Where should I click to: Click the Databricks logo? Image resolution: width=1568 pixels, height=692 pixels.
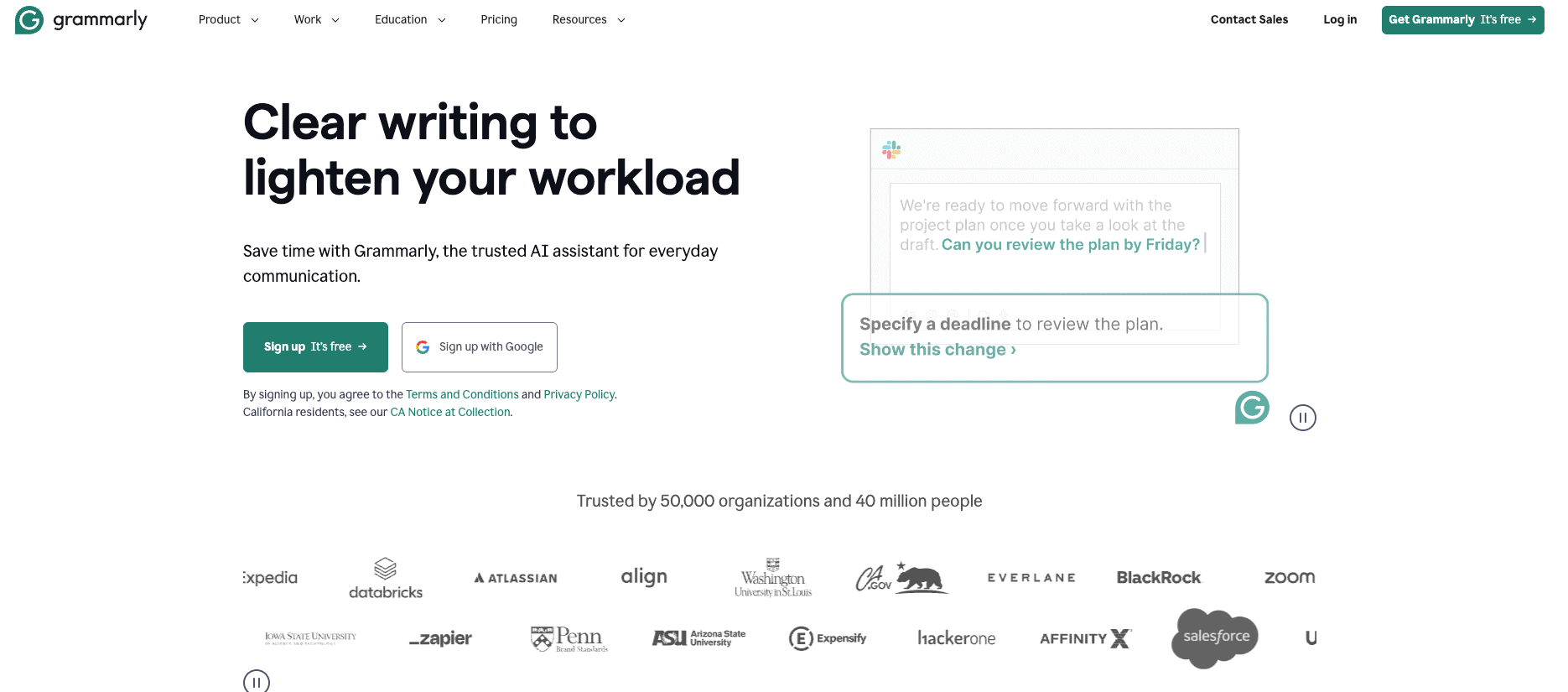point(386,578)
